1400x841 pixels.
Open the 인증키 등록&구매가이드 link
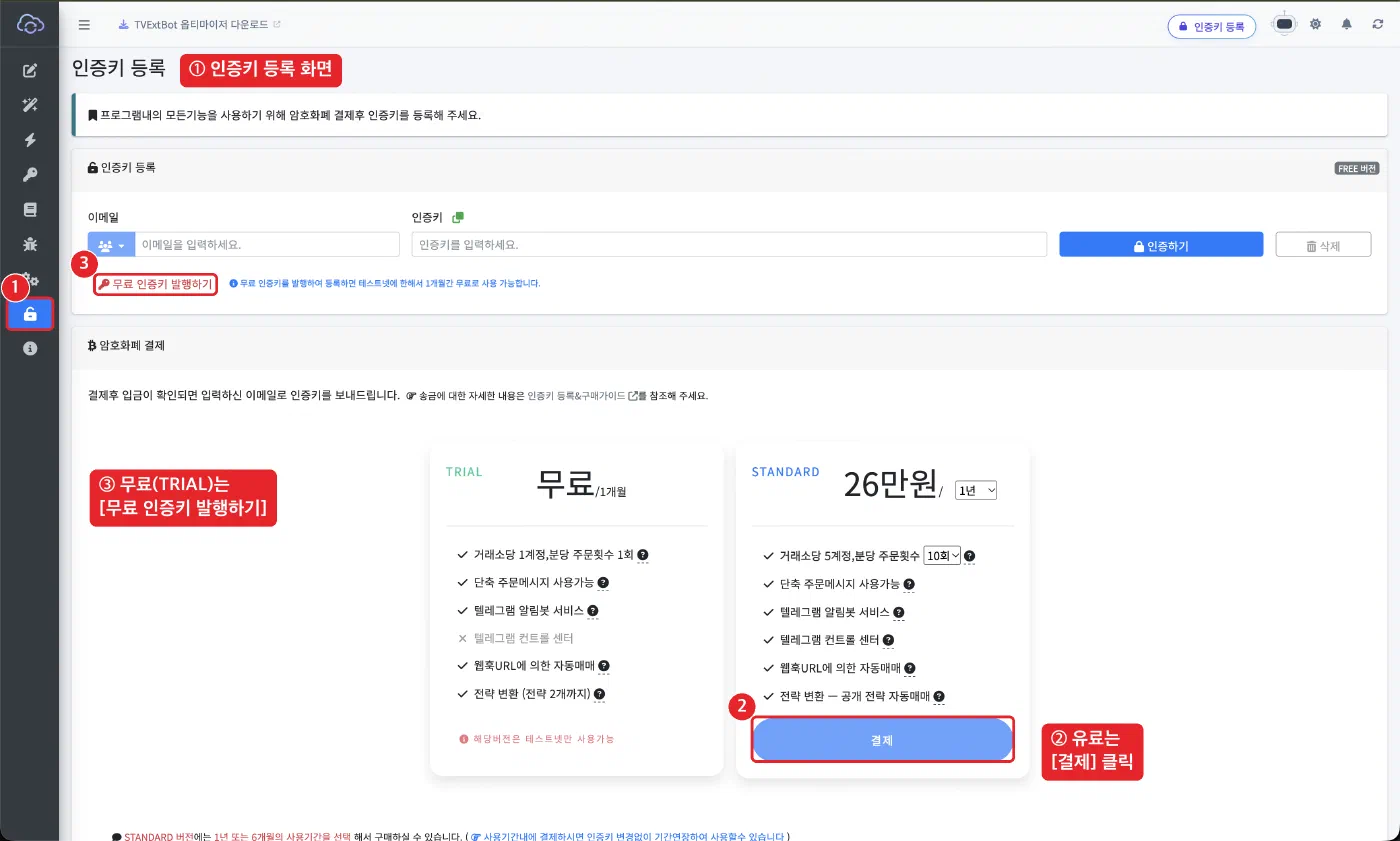pyautogui.click(x=581, y=396)
